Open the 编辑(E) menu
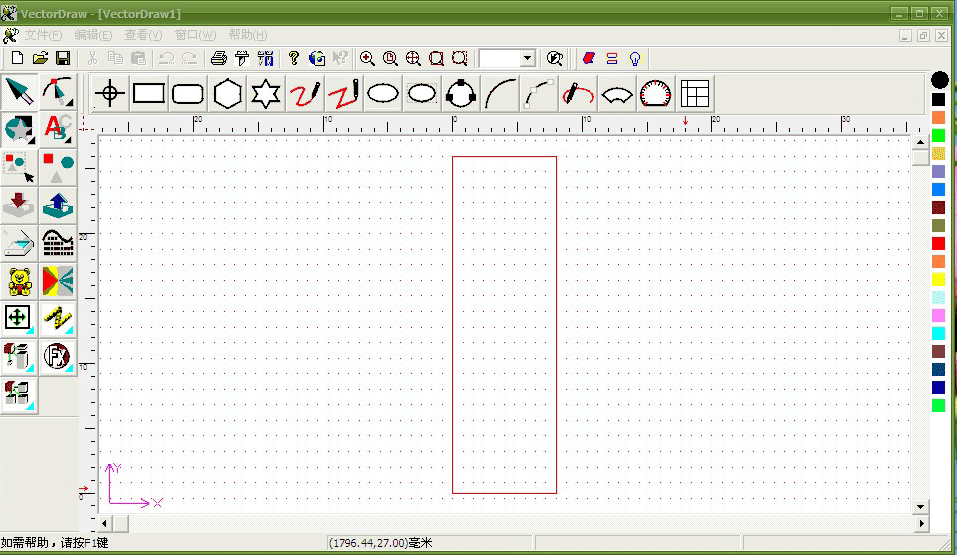This screenshot has width=957, height=555. tap(93, 35)
